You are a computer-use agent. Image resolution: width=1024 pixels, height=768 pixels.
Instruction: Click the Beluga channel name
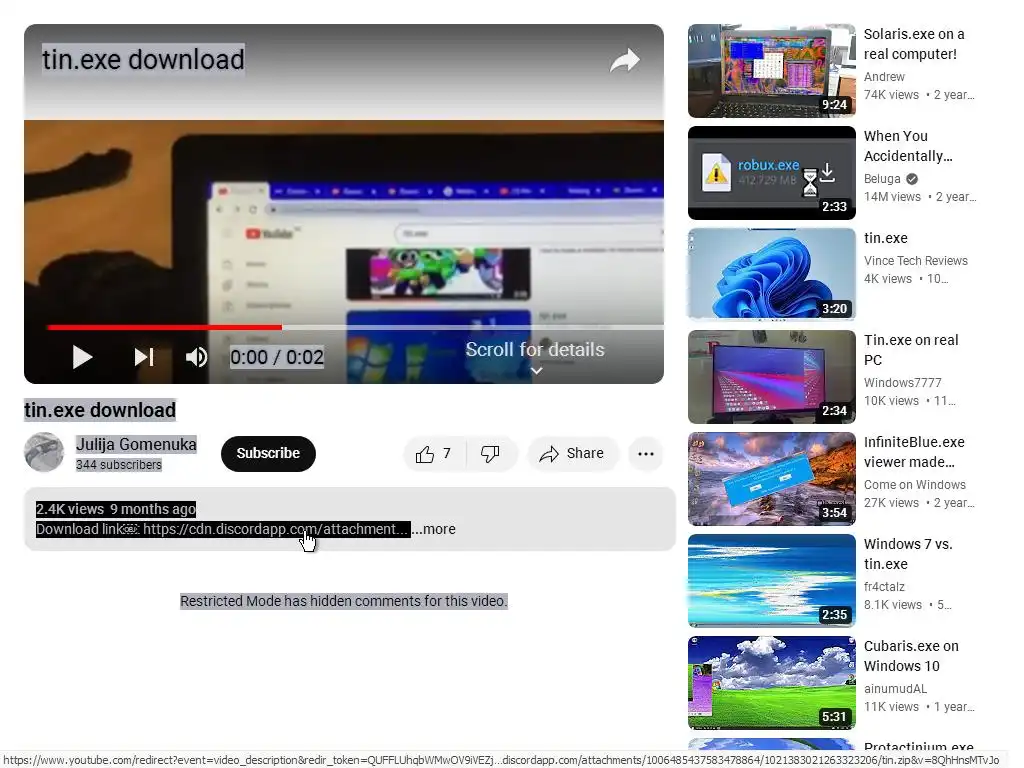[882, 178]
